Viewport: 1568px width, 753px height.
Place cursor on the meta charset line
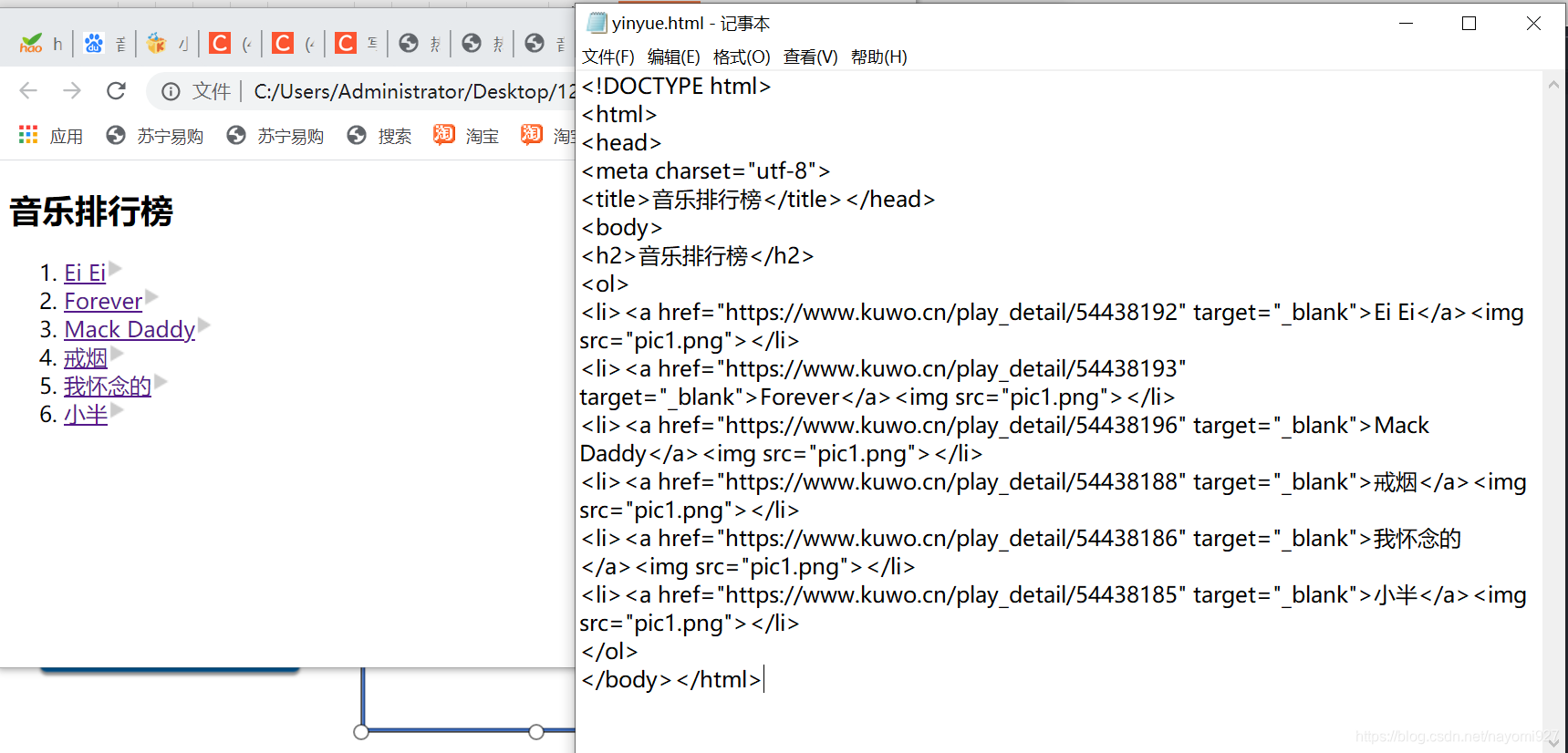click(x=706, y=171)
